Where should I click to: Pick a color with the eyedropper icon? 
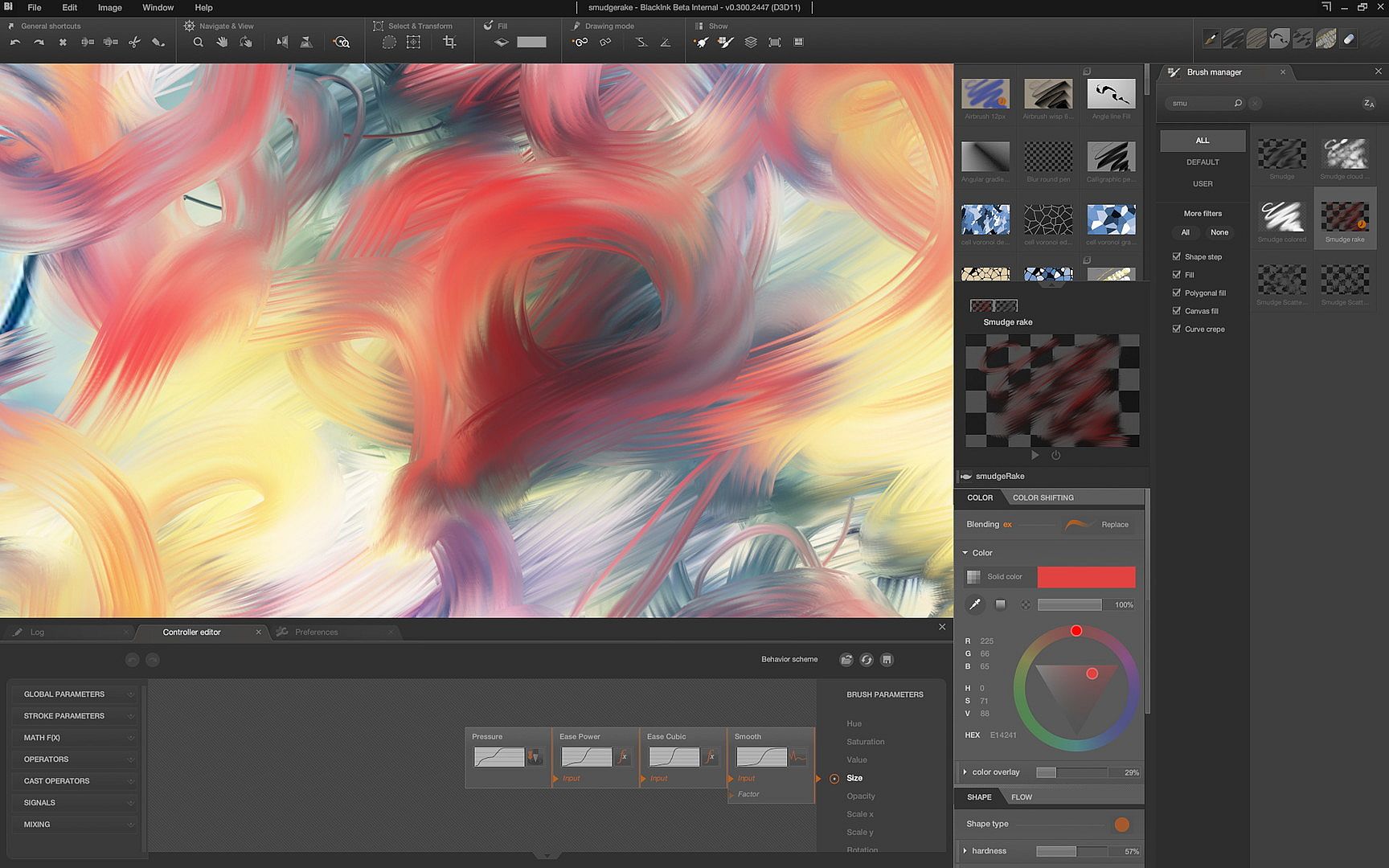click(x=975, y=604)
